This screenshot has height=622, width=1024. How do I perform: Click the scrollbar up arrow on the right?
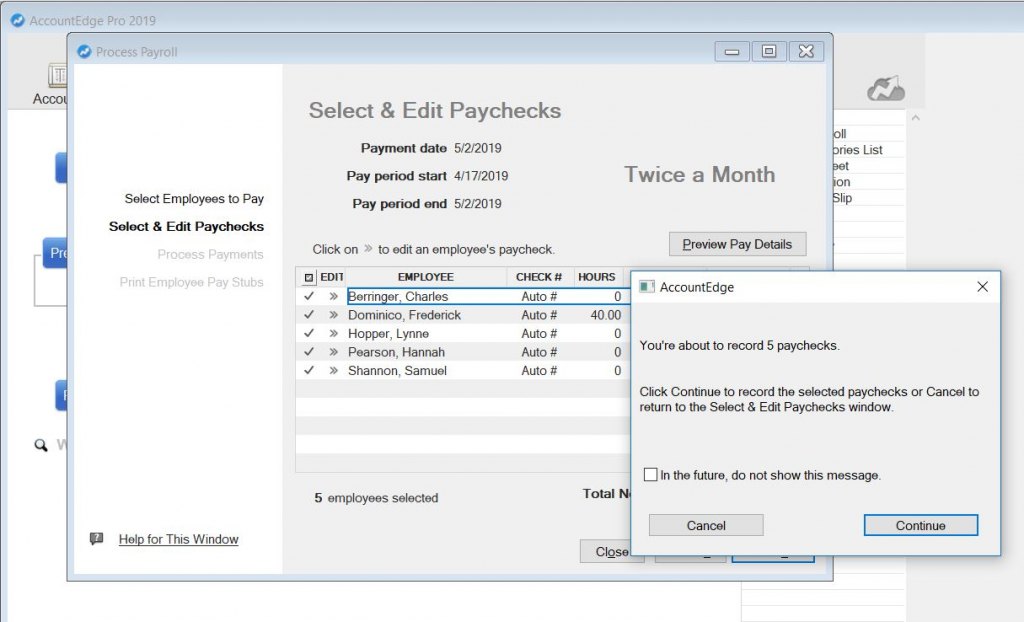point(915,119)
